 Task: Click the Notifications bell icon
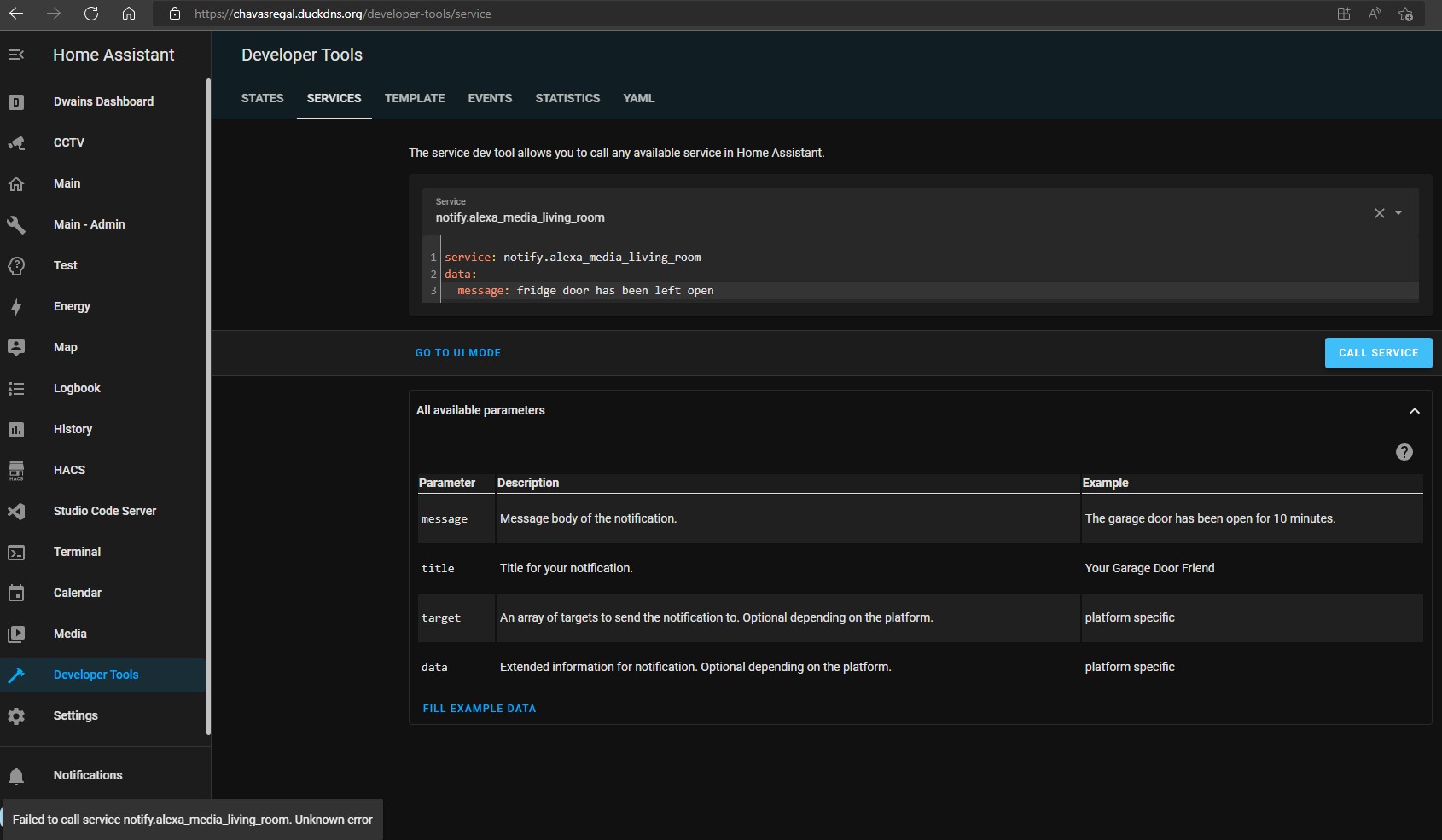click(x=16, y=775)
